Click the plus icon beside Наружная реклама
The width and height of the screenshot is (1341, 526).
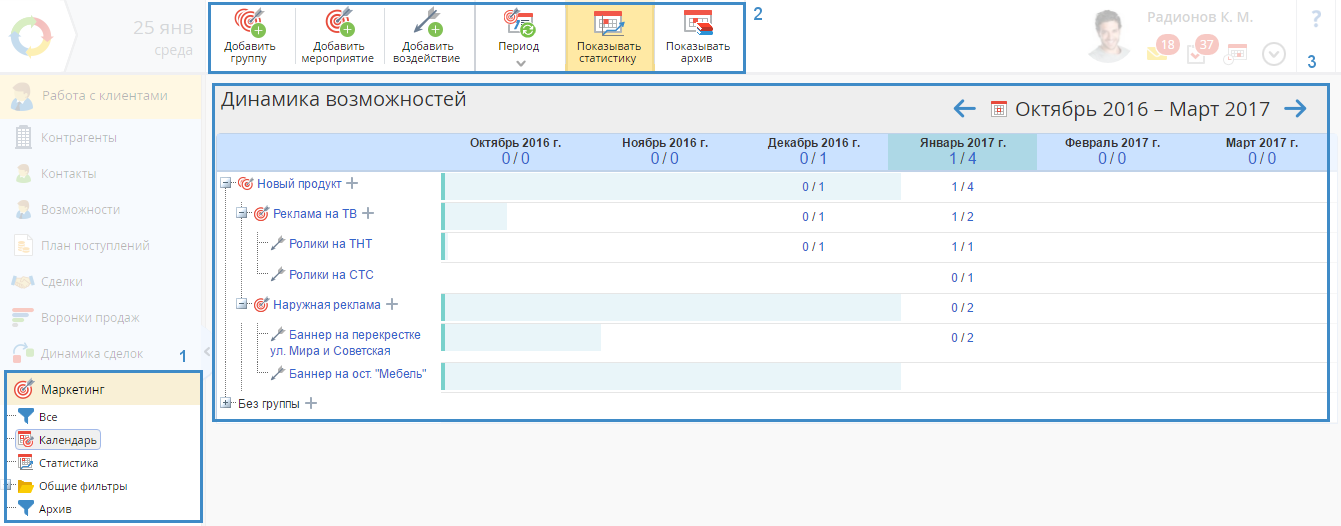pos(392,305)
